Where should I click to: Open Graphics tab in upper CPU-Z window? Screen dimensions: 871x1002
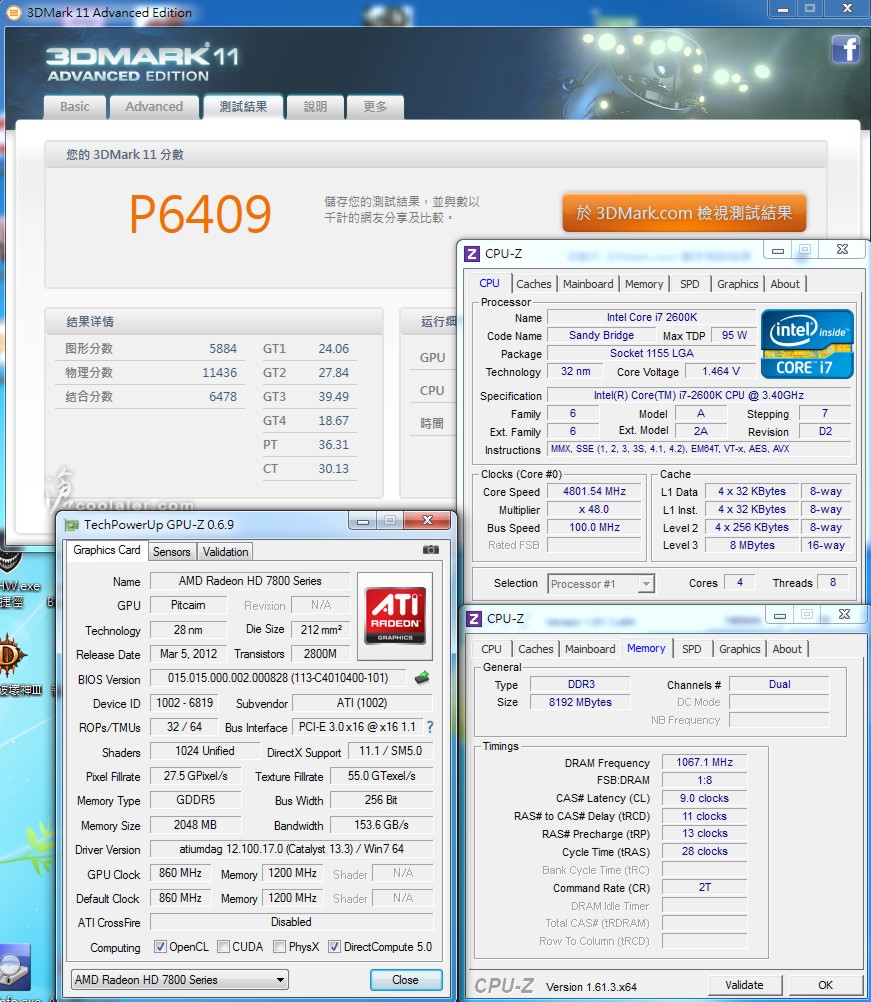[737, 284]
